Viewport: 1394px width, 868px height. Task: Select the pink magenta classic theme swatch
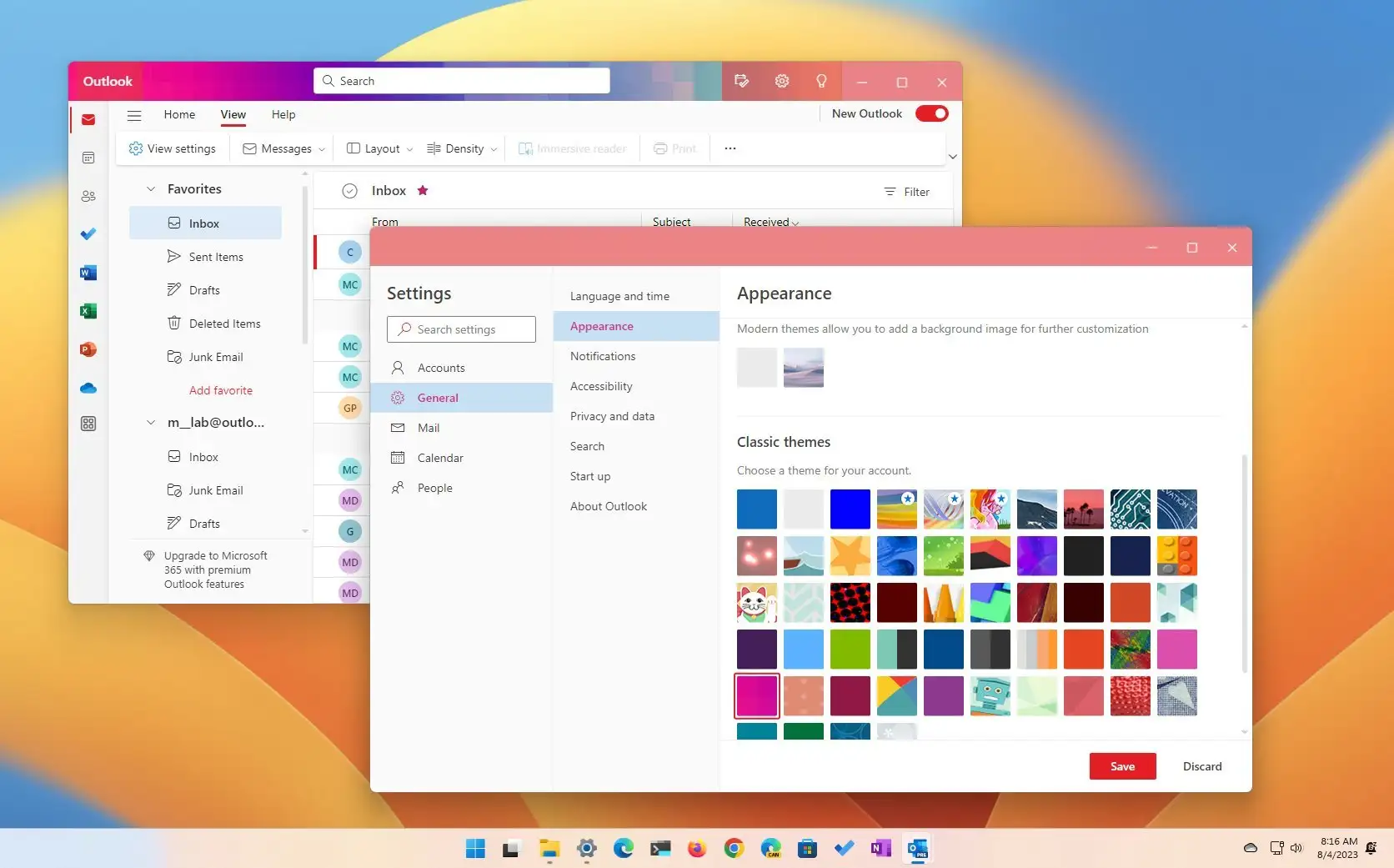[x=756, y=695]
